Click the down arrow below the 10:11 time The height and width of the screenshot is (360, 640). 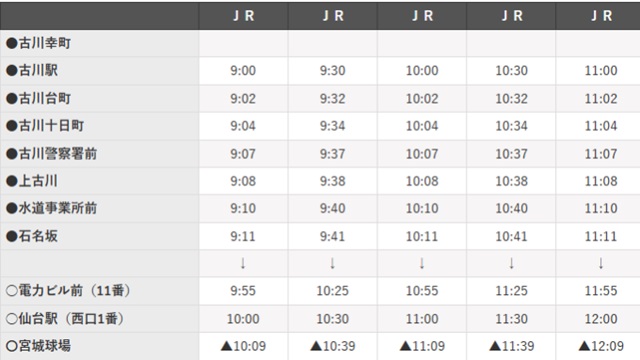422,263
